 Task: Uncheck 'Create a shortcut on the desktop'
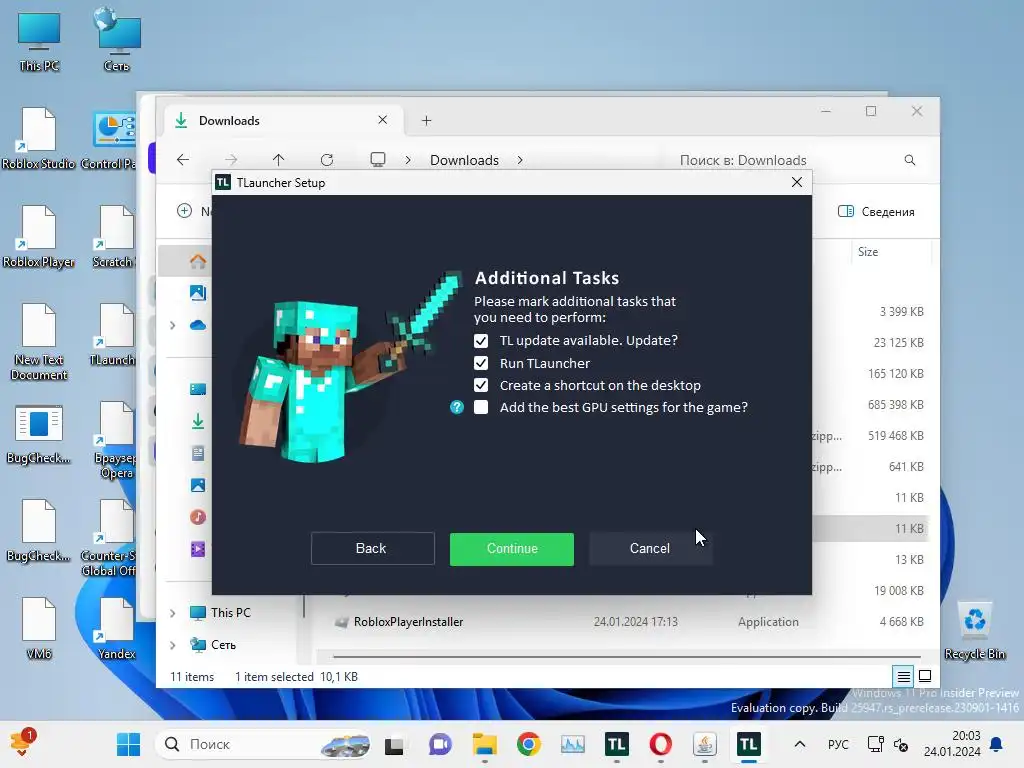(481, 385)
